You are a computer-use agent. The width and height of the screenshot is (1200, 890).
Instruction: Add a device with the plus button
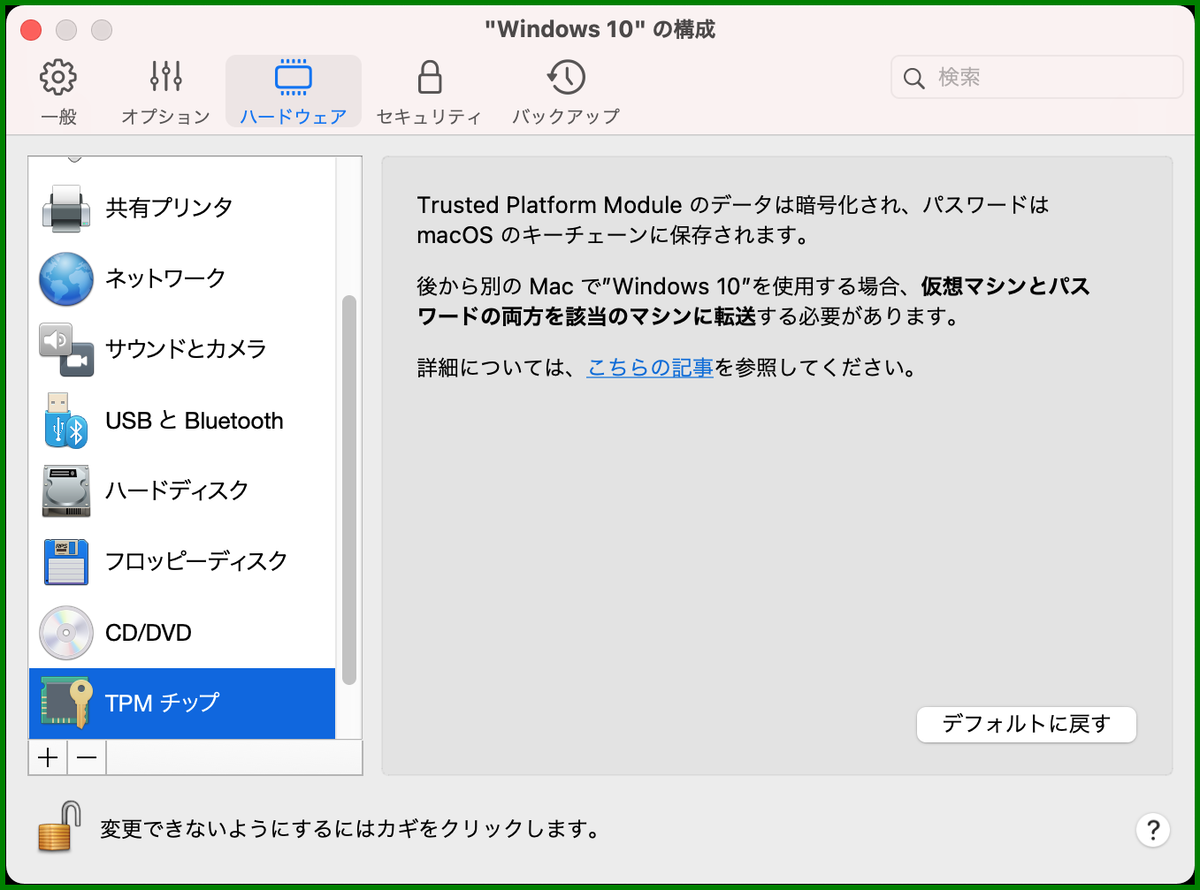[47, 758]
